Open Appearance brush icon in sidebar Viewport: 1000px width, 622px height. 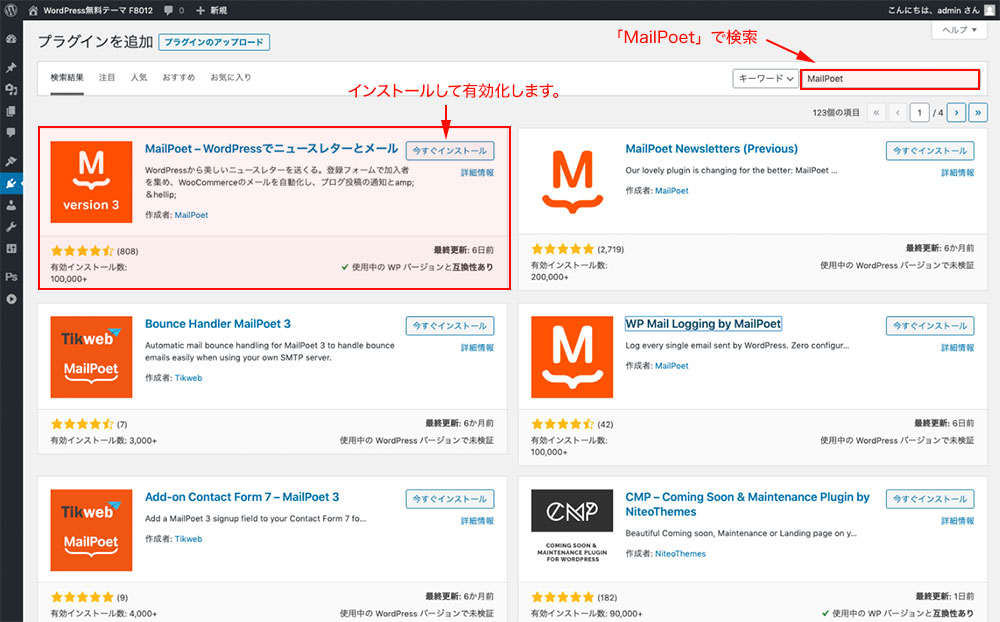point(11,161)
